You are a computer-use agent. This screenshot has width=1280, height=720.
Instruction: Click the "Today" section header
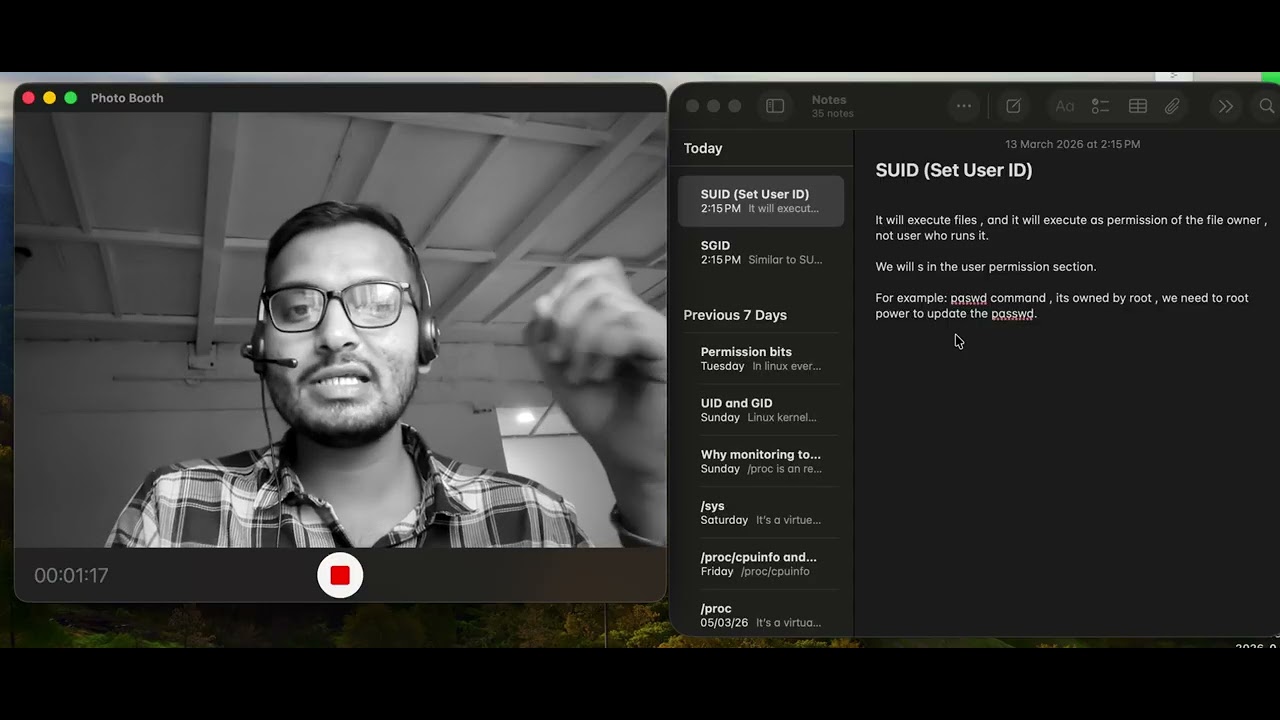(703, 148)
